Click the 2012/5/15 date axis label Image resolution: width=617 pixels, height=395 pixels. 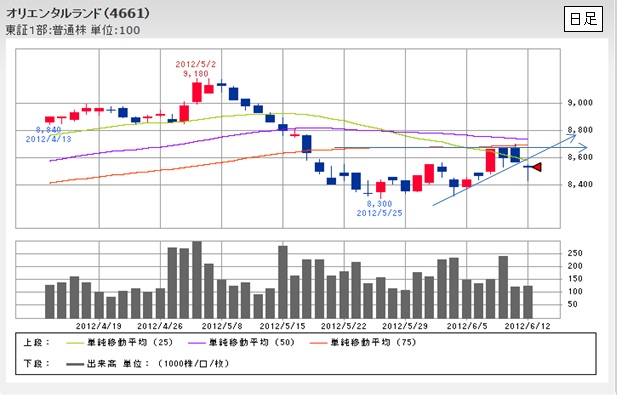[283, 326]
